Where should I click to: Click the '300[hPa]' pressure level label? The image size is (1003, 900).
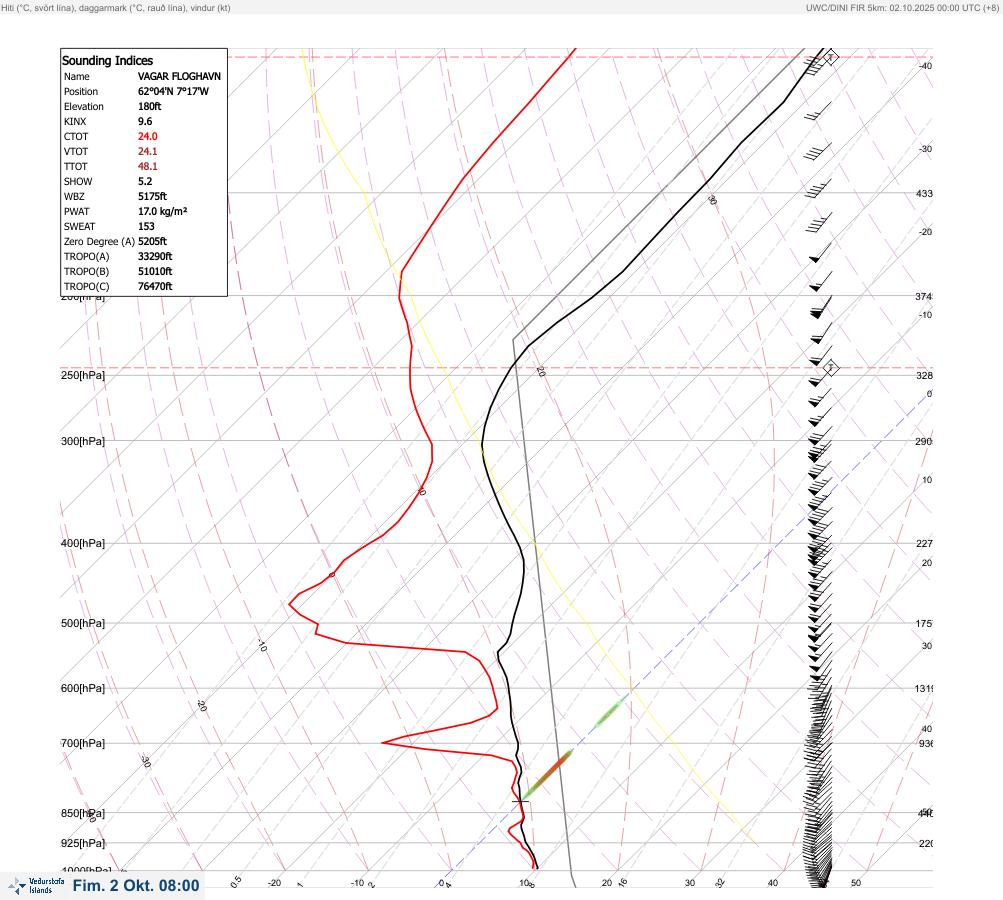click(83, 441)
